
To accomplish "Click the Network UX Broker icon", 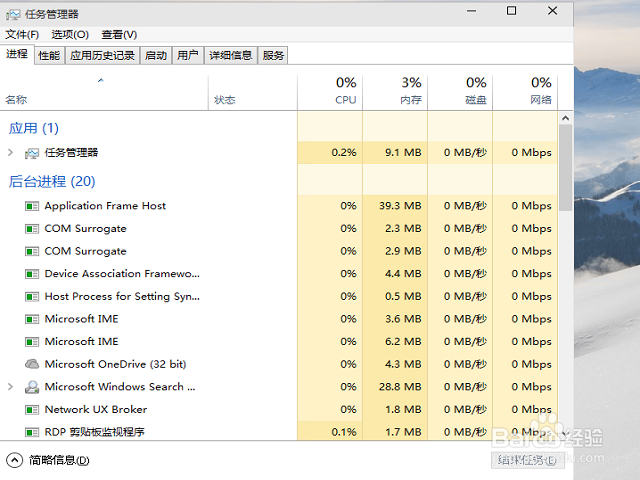I will (32, 409).
